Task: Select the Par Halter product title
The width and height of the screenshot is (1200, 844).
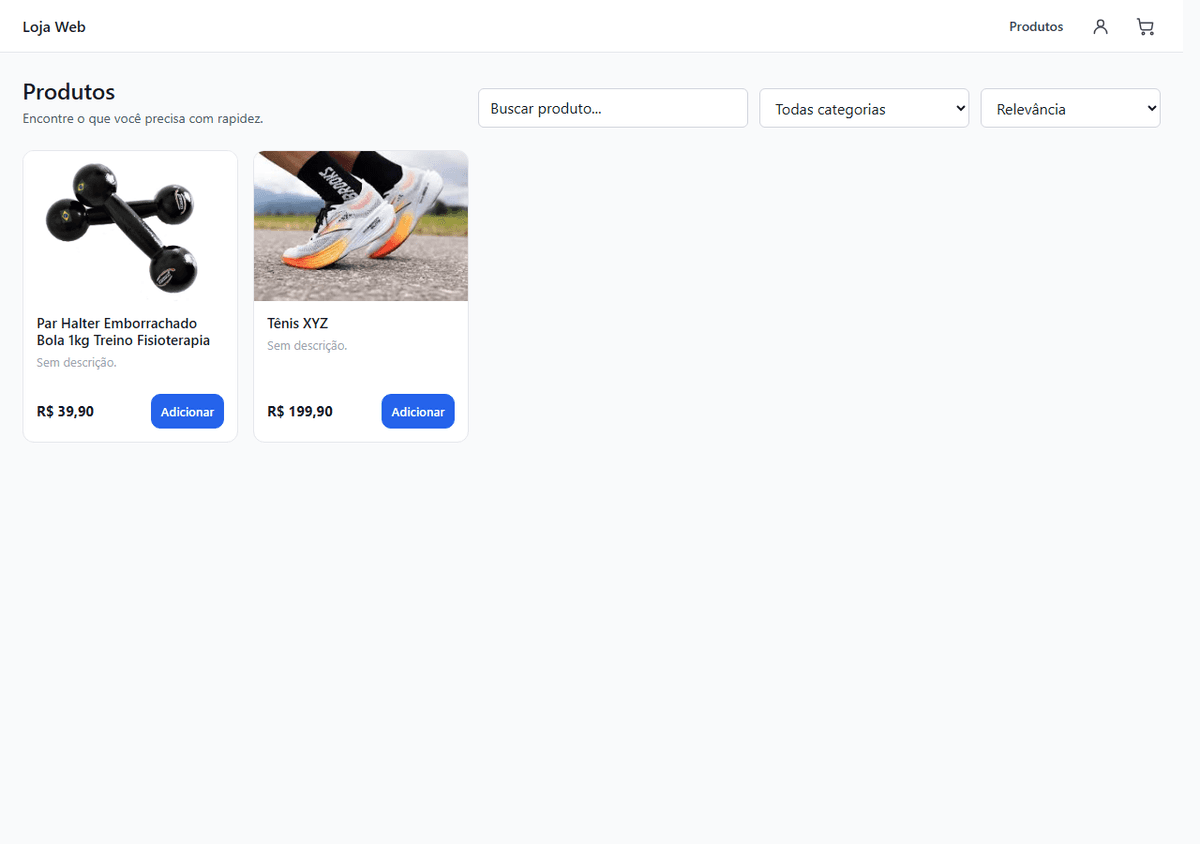Action: click(122, 331)
